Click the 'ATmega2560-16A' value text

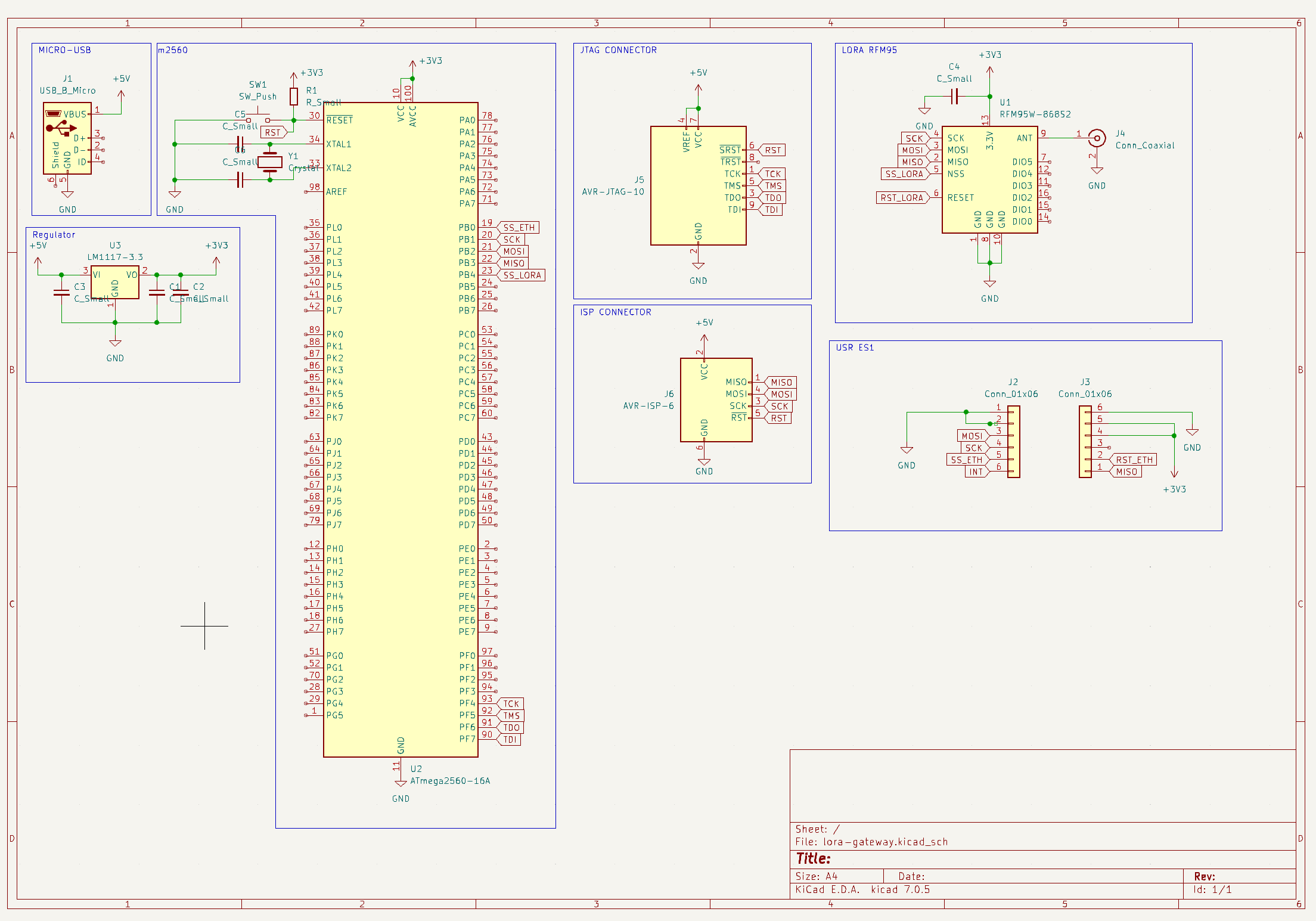click(450, 781)
